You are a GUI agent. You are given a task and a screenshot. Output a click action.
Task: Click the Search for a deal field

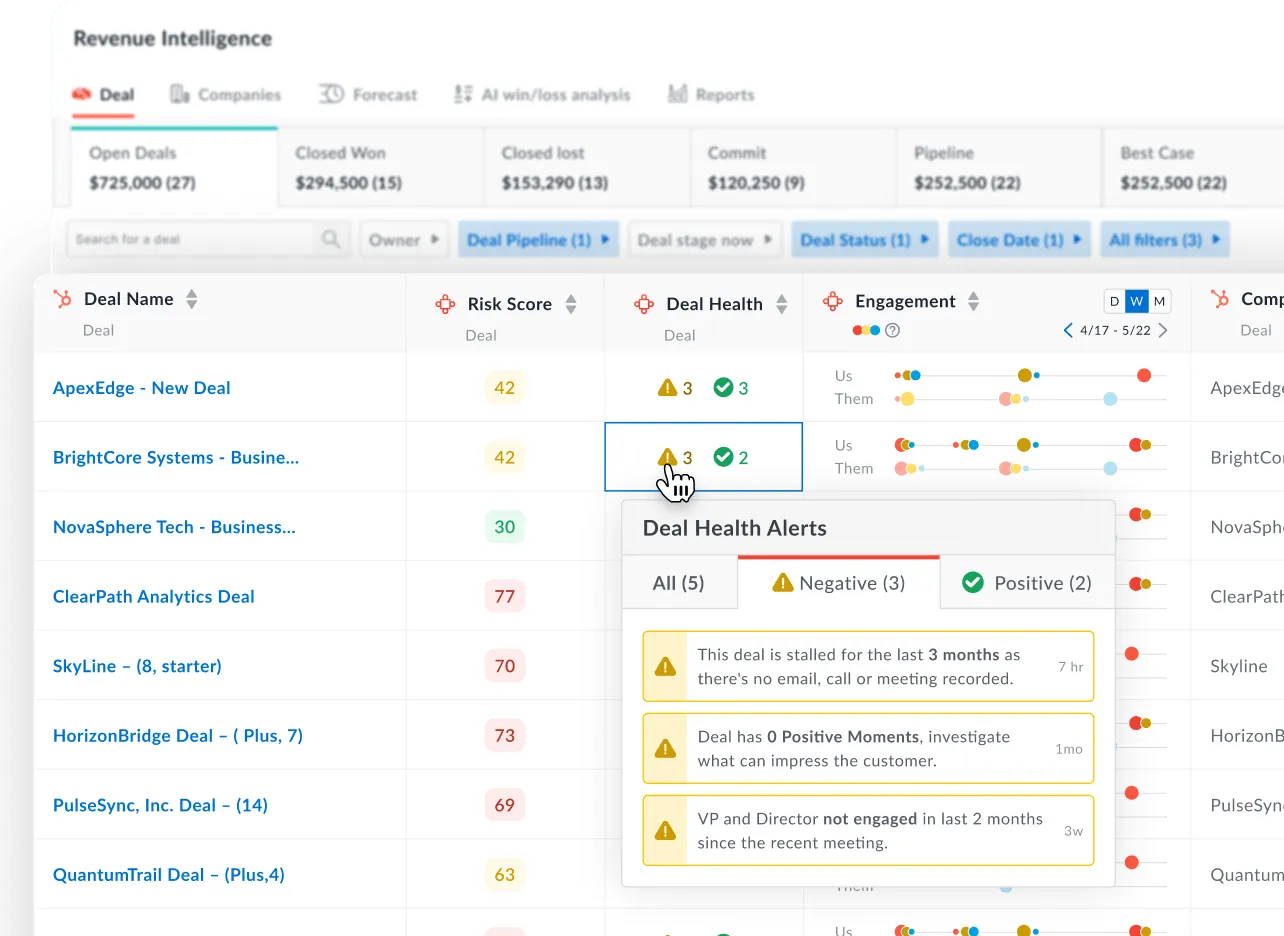tap(190, 240)
